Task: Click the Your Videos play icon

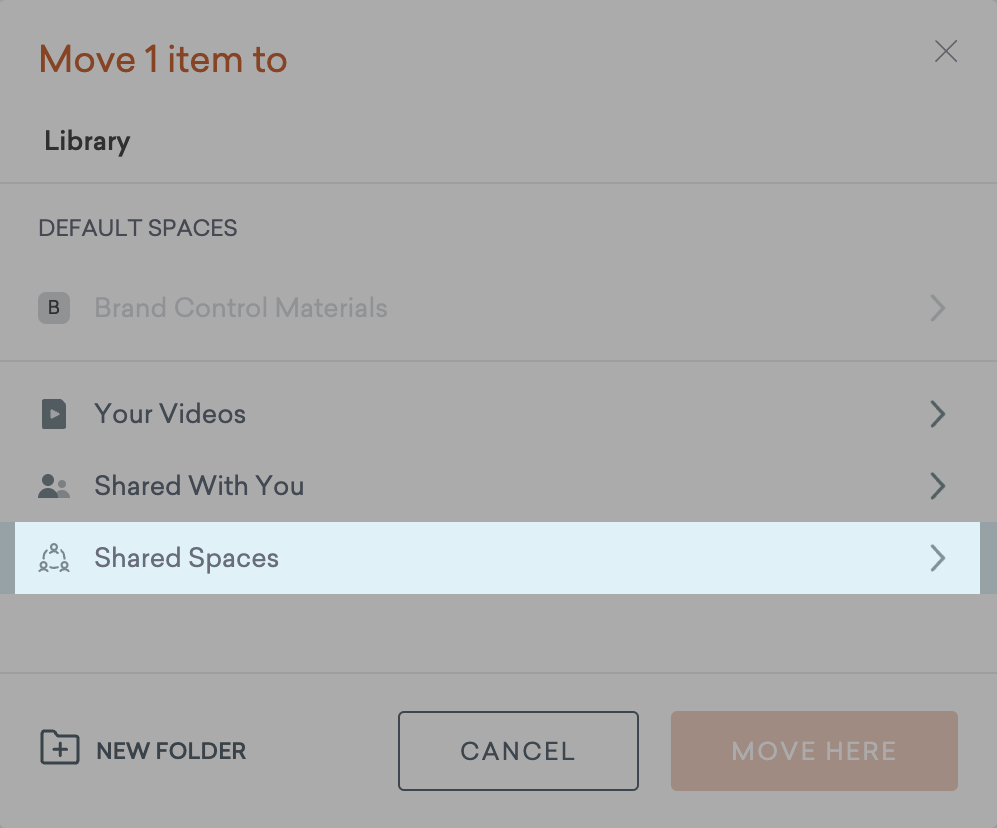Action: (53, 414)
